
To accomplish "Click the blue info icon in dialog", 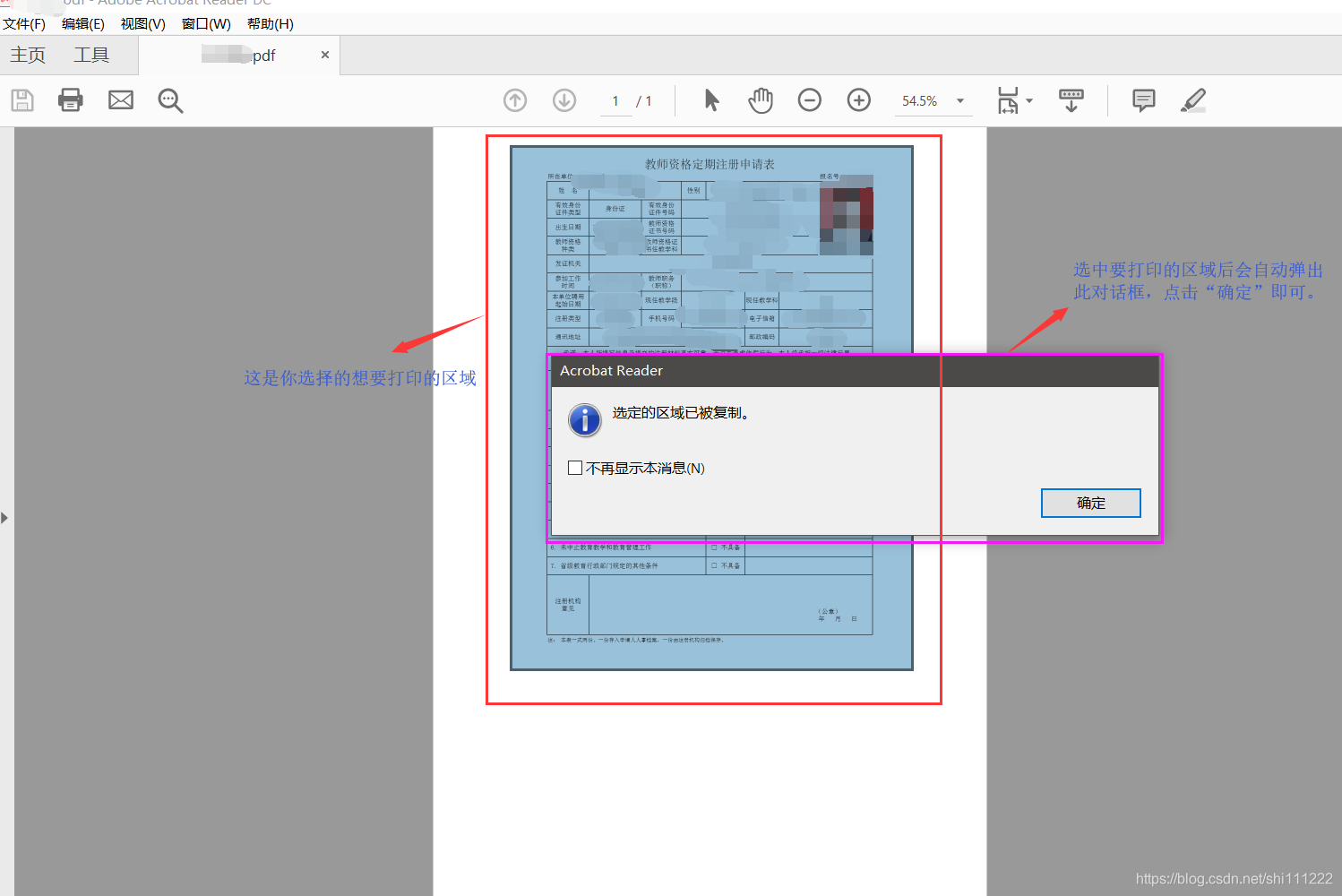I will (585, 419).
